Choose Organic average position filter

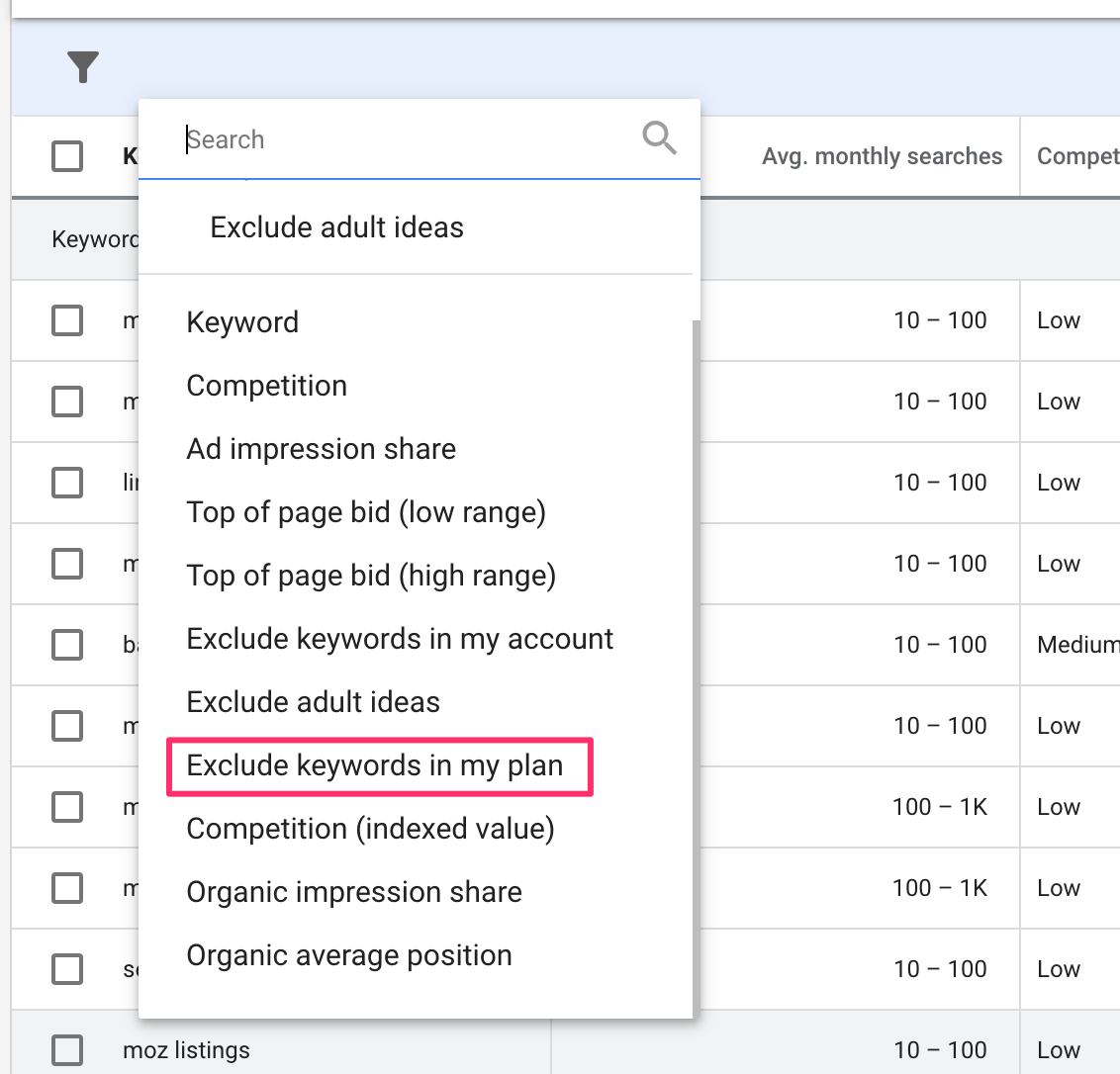(349, 955)
